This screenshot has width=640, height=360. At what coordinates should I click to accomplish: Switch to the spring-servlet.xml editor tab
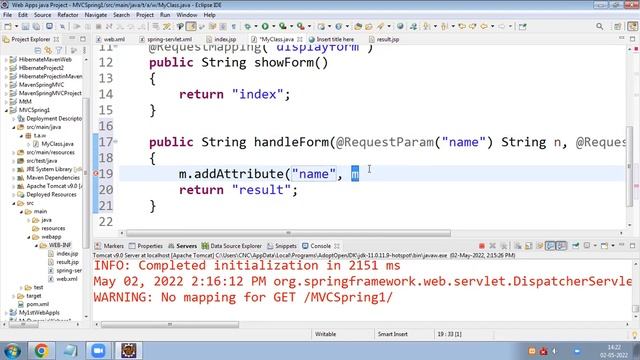click(166, 40)
